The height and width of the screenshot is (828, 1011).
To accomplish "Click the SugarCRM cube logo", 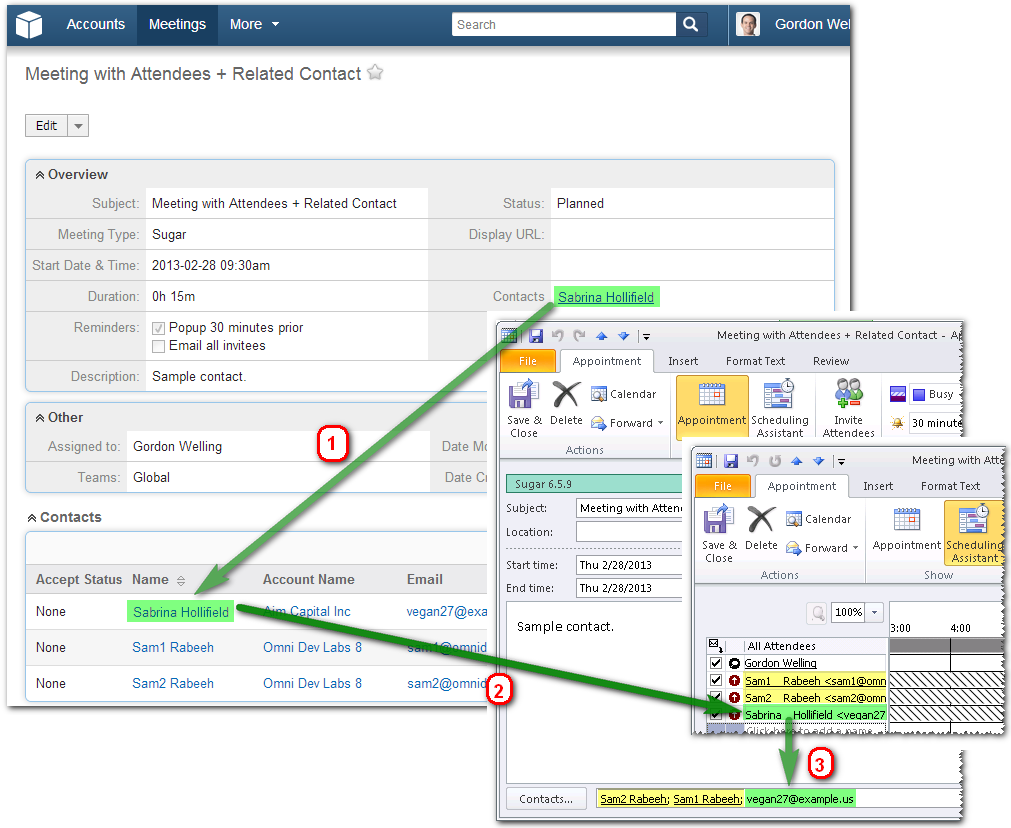I will (28, 25).
